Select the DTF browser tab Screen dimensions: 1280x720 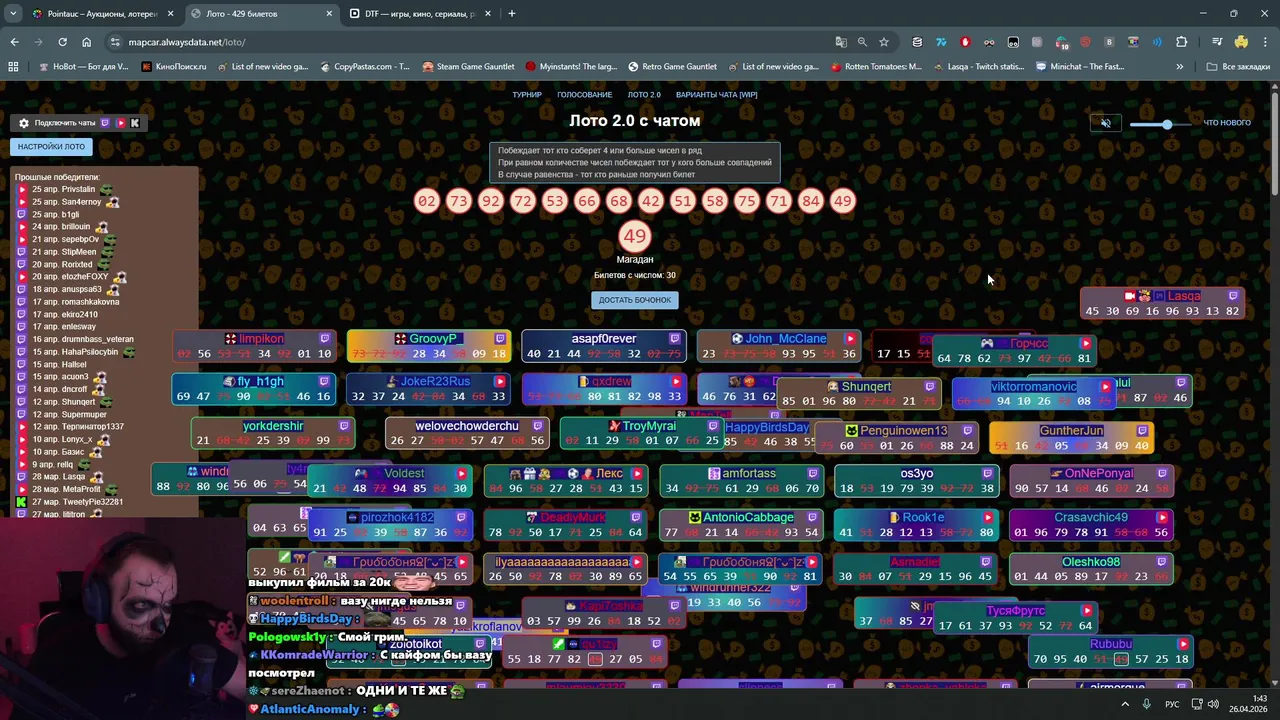point(420,14)
